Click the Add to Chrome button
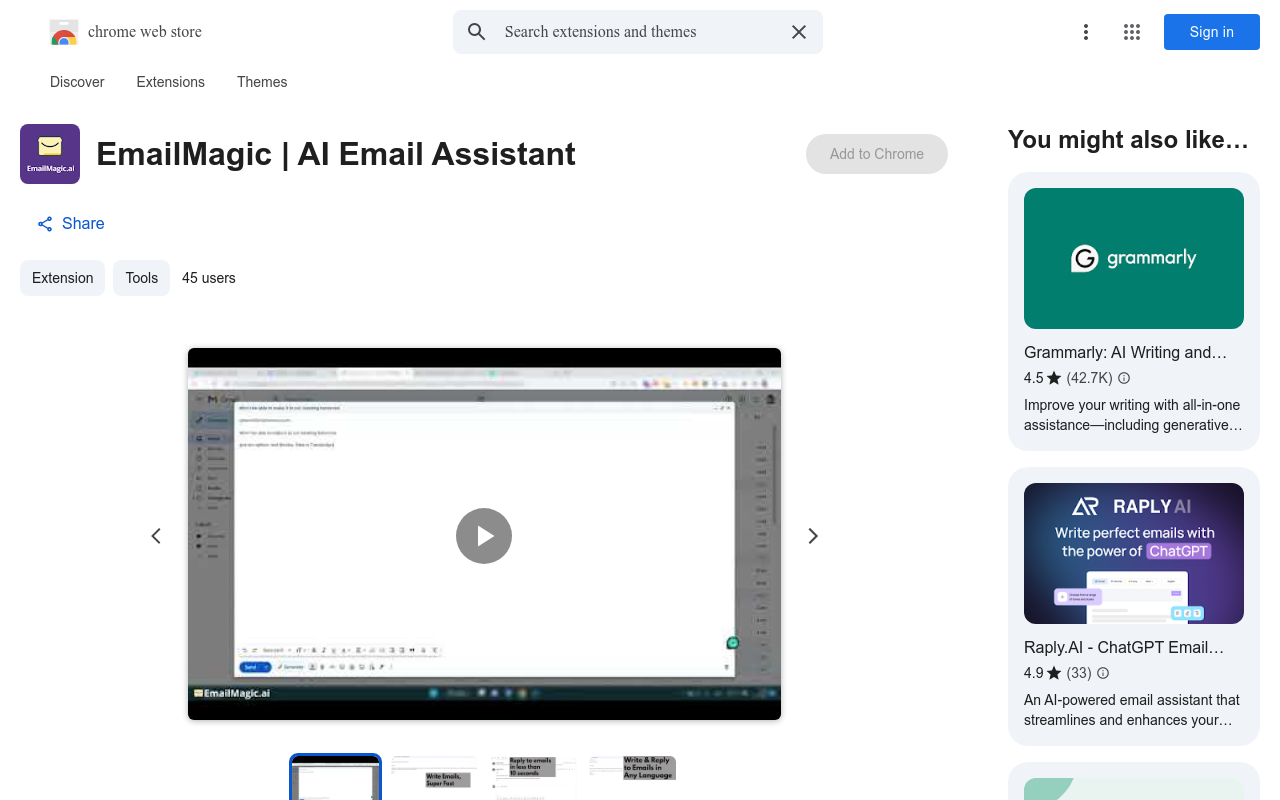 (x=877, y=154)
